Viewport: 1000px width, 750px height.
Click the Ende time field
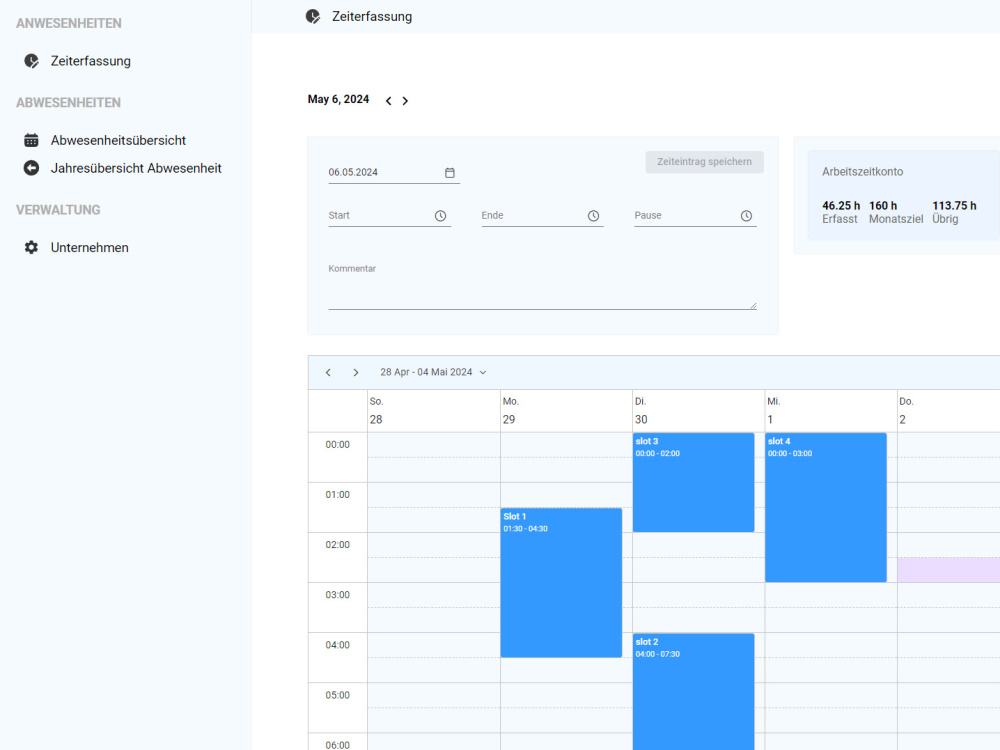click(x=542, y=216)
